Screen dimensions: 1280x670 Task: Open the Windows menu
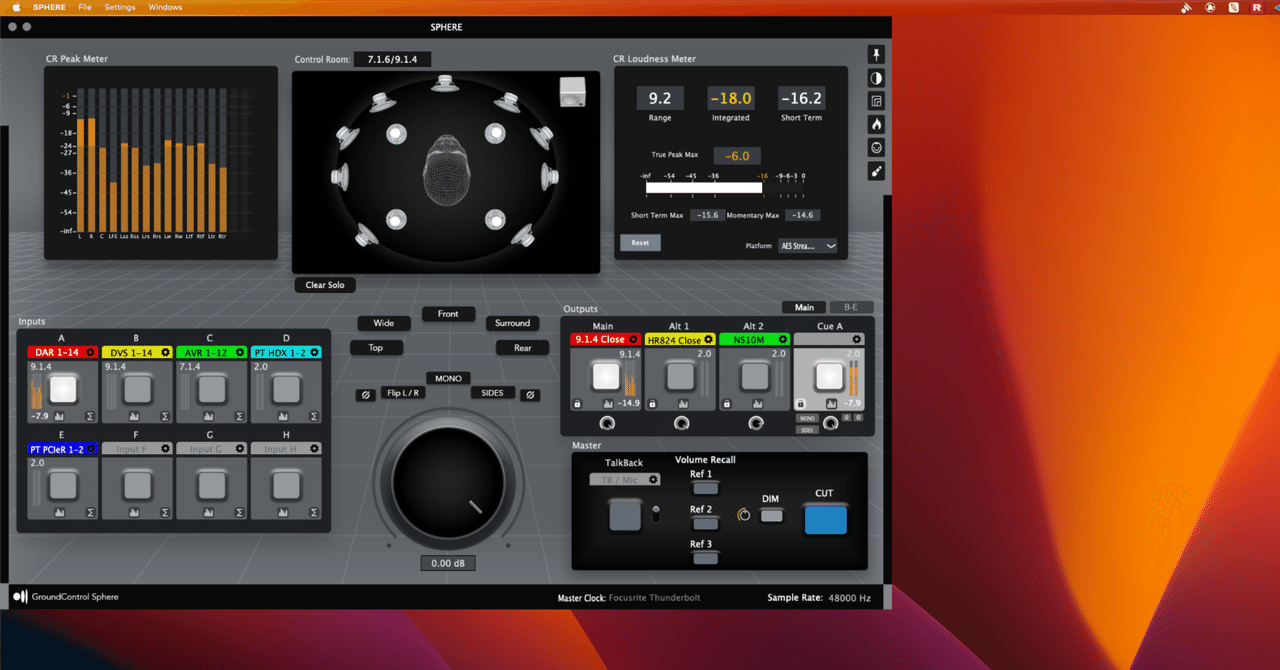pos(165,7)
